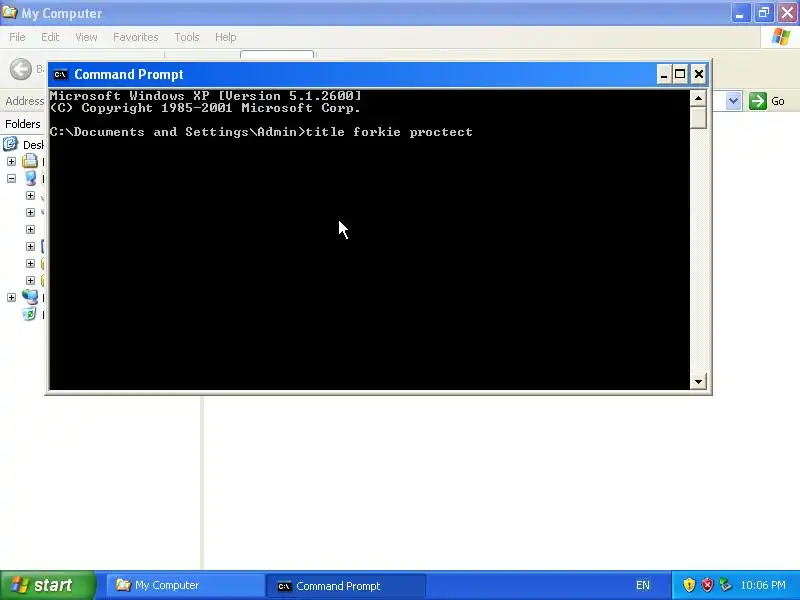800x600 pixels.
Task: Open the Tools menu in My Computer
Action: coord(187,37)
